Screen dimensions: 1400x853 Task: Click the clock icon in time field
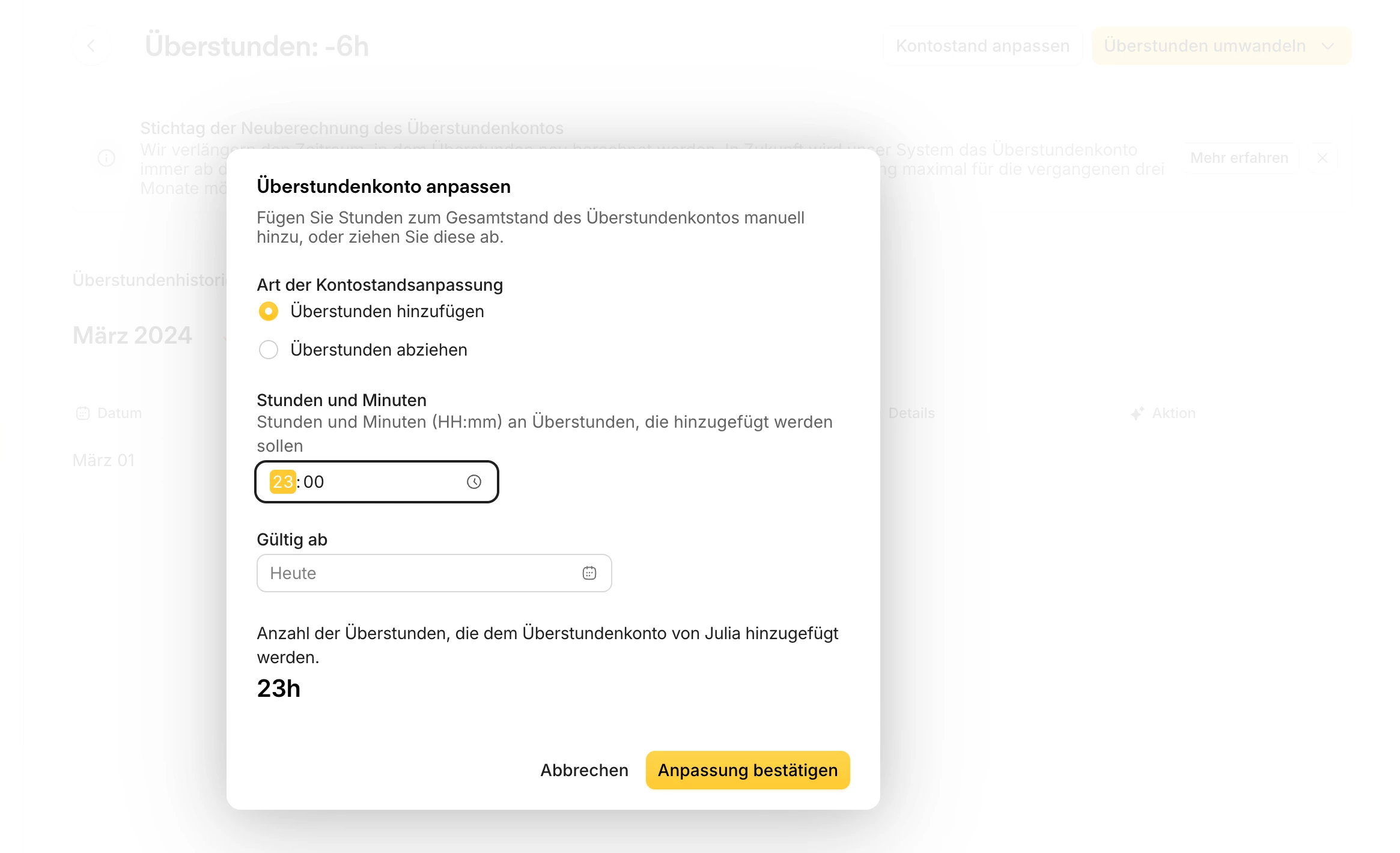[474, 482]
